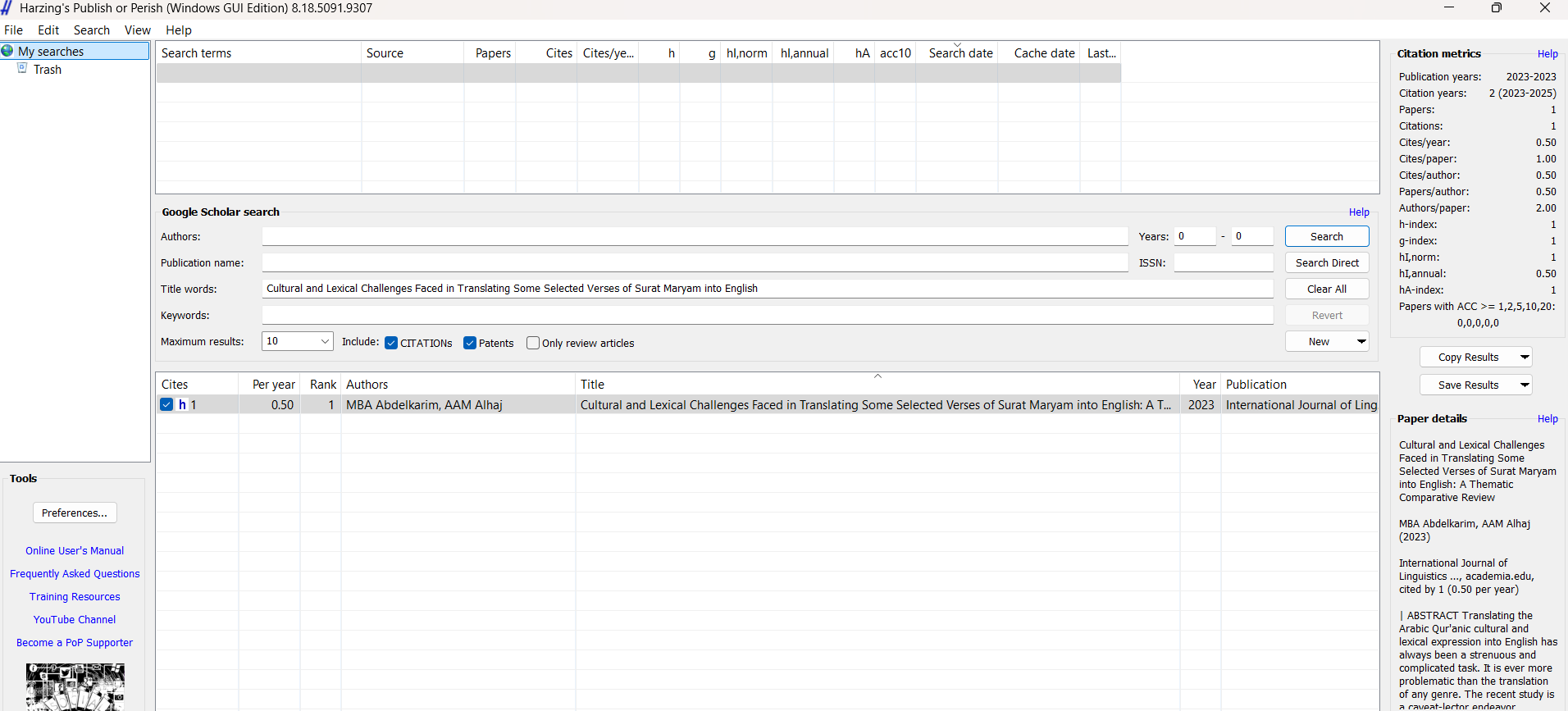Click the Publish or Perish supporter thumbnail image
Viewport: 1568px width, 711px height.
75,687
